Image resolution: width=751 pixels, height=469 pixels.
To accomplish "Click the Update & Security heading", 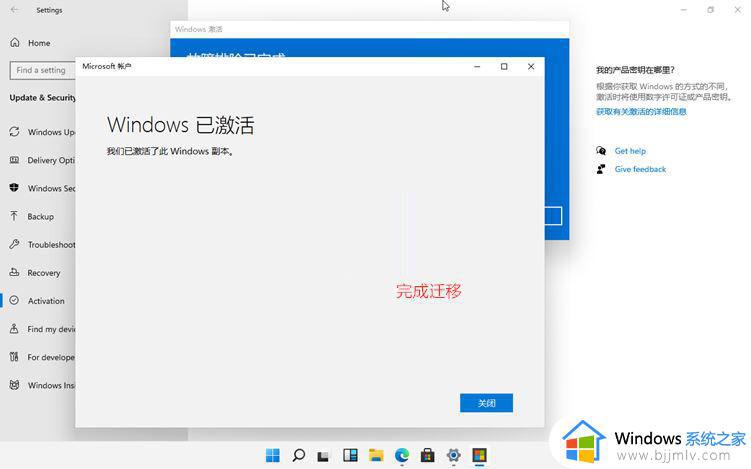I will point(43,98).
